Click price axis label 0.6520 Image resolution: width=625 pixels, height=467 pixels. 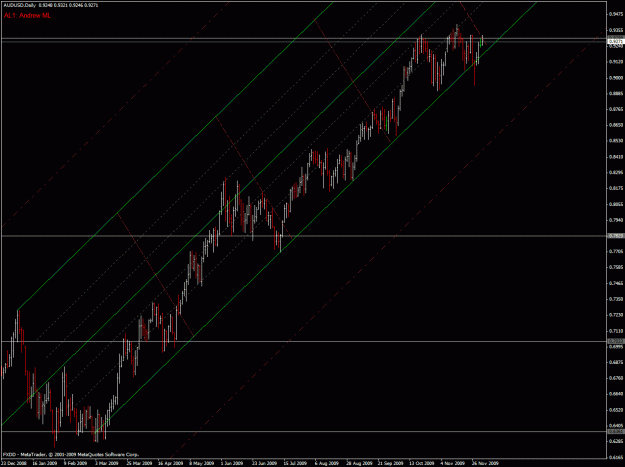[616, 410]
